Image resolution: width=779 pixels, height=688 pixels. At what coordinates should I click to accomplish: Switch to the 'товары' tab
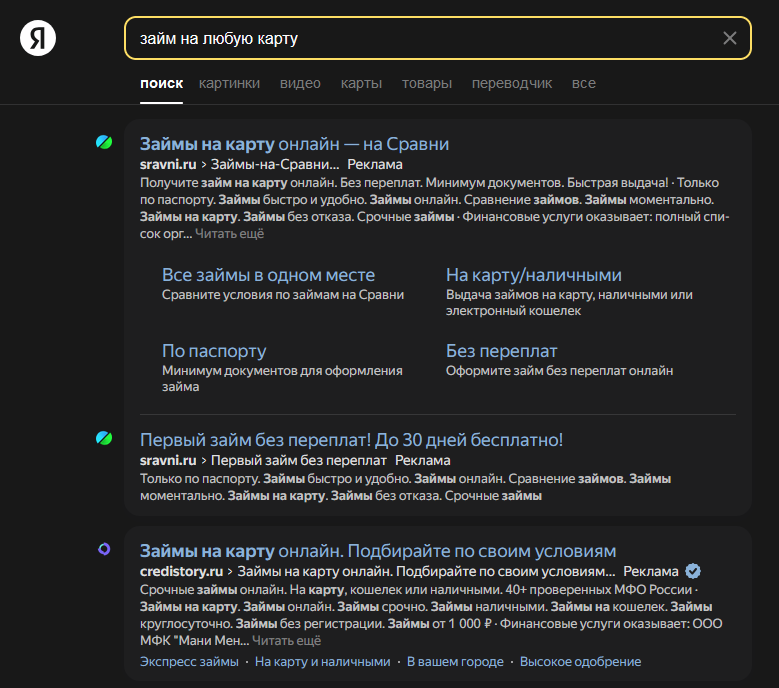pyautogui.click(x=427, y=83)
